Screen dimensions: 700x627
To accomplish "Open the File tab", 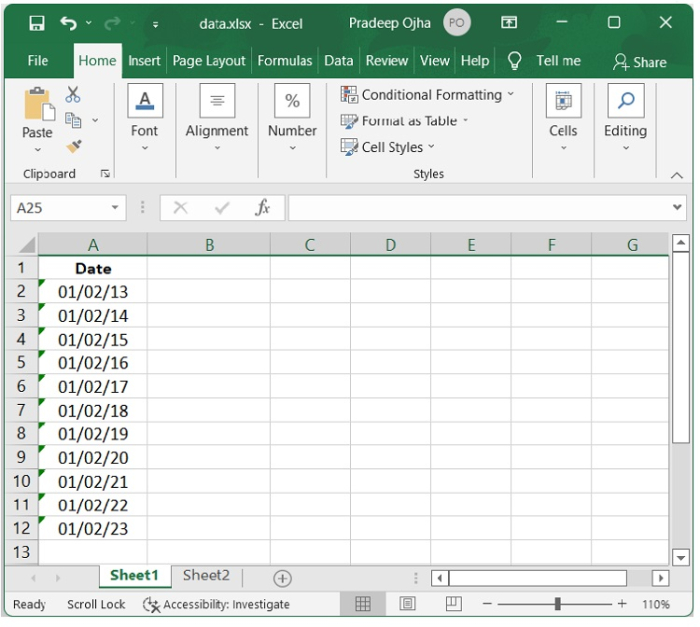I will tap(38, 61).
